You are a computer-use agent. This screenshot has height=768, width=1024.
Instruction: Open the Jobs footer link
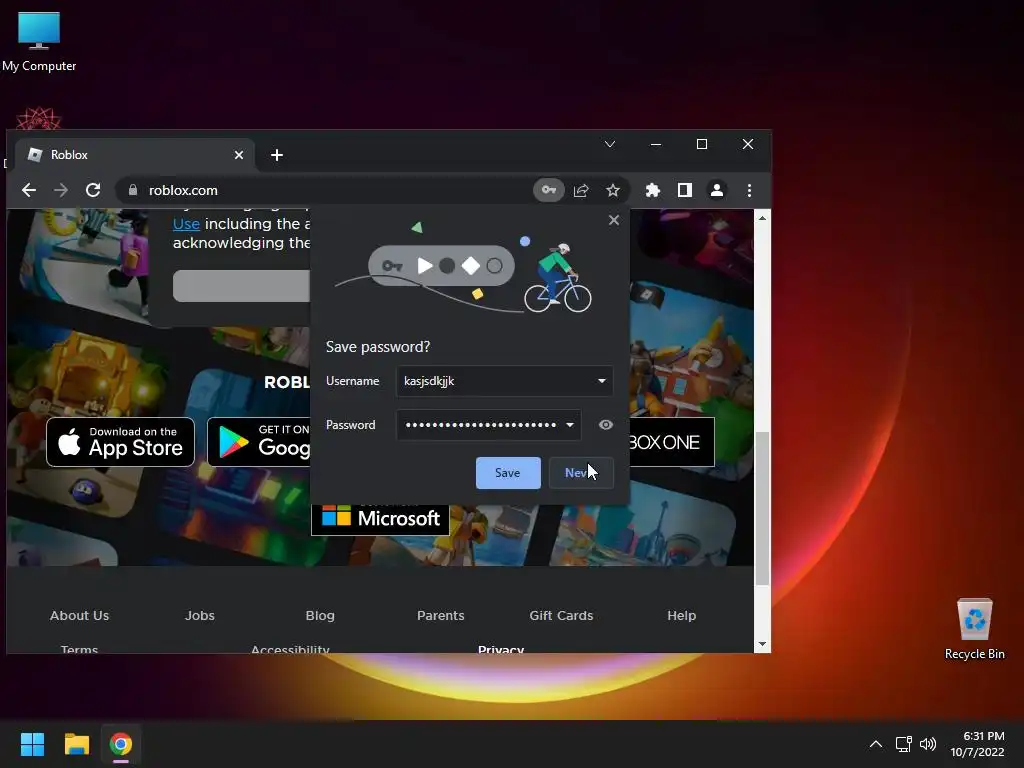pos(200,615)
